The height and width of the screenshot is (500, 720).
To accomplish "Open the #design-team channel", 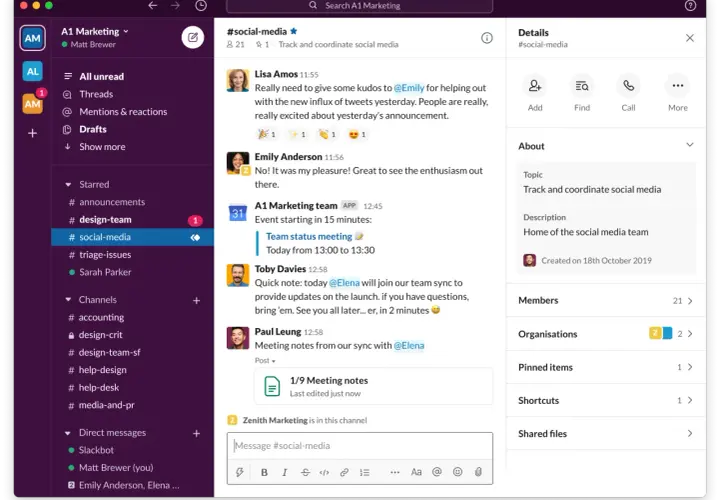I will pos(132,220).
